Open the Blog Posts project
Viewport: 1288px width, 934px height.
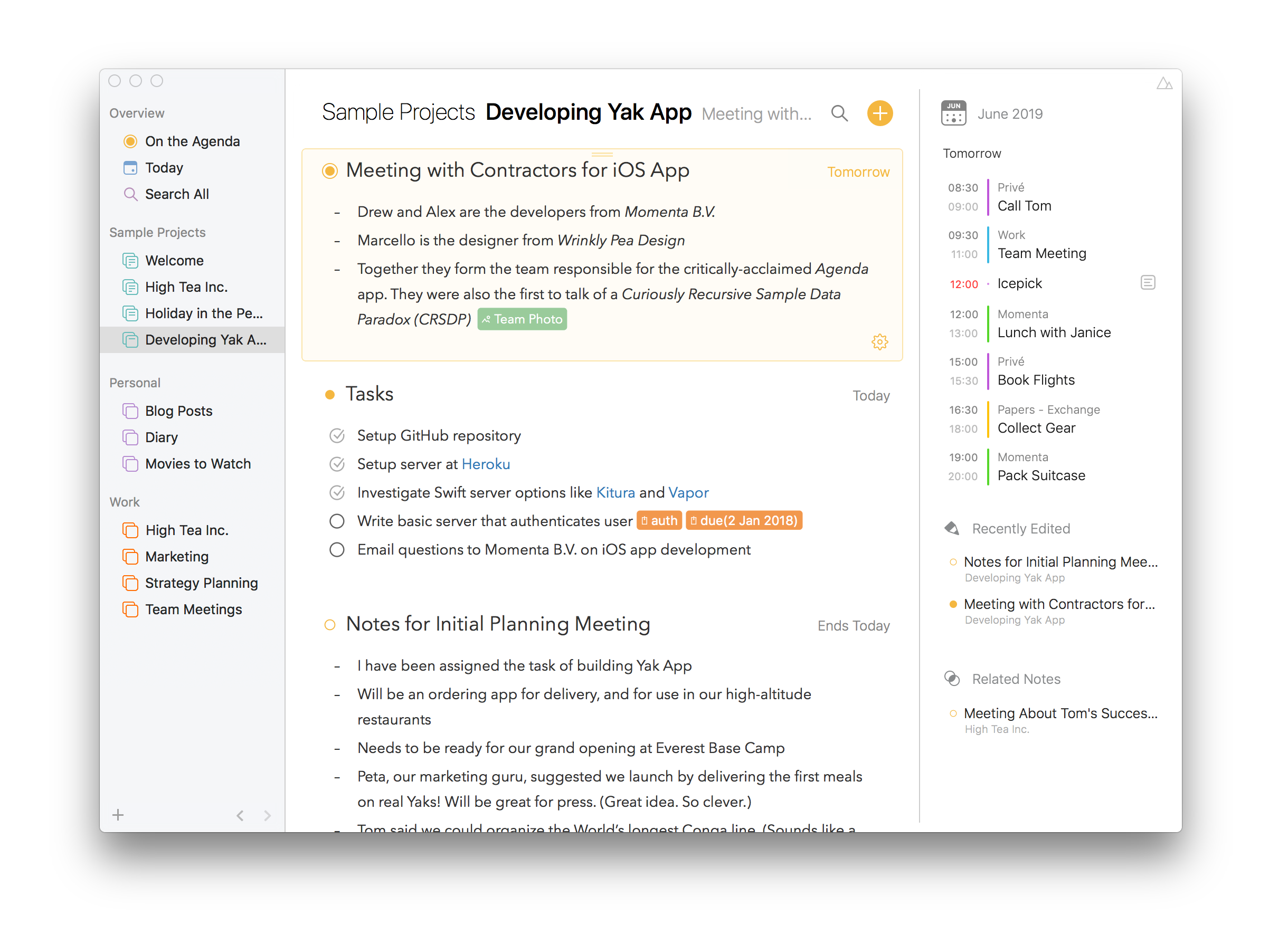point(192,411)
